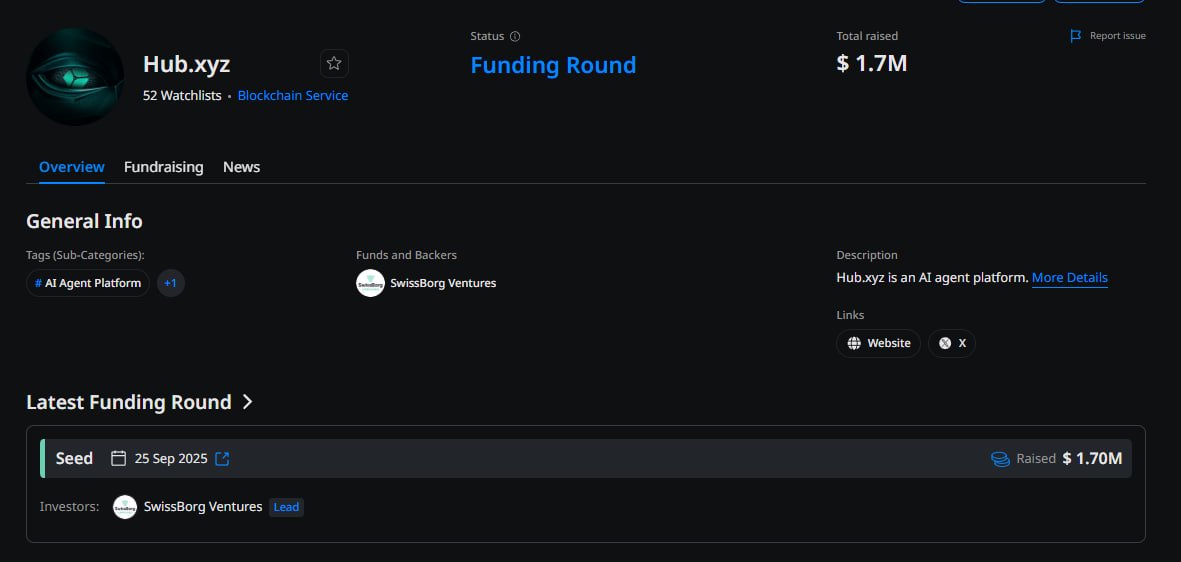This screenshot has height=562, width=1181.
Task: Click the Hub.xyz project title
Action: [187, 65]
